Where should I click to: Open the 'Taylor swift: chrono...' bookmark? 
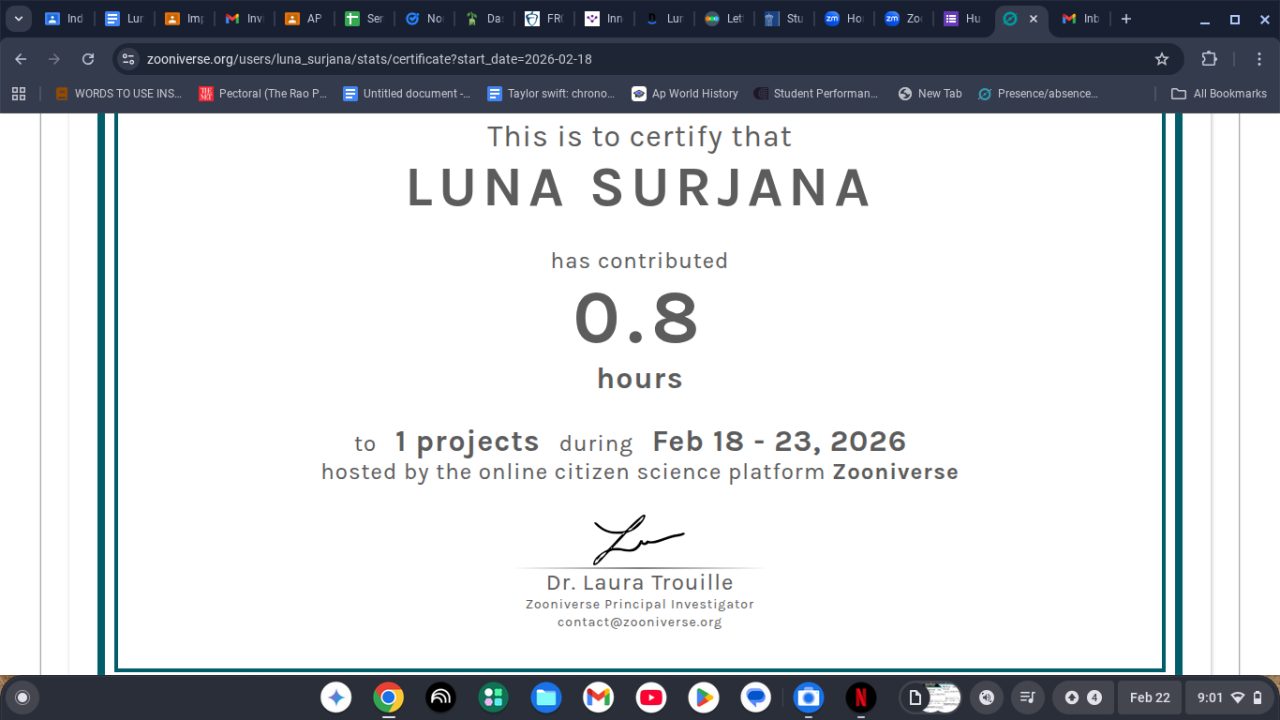point(551,94)
